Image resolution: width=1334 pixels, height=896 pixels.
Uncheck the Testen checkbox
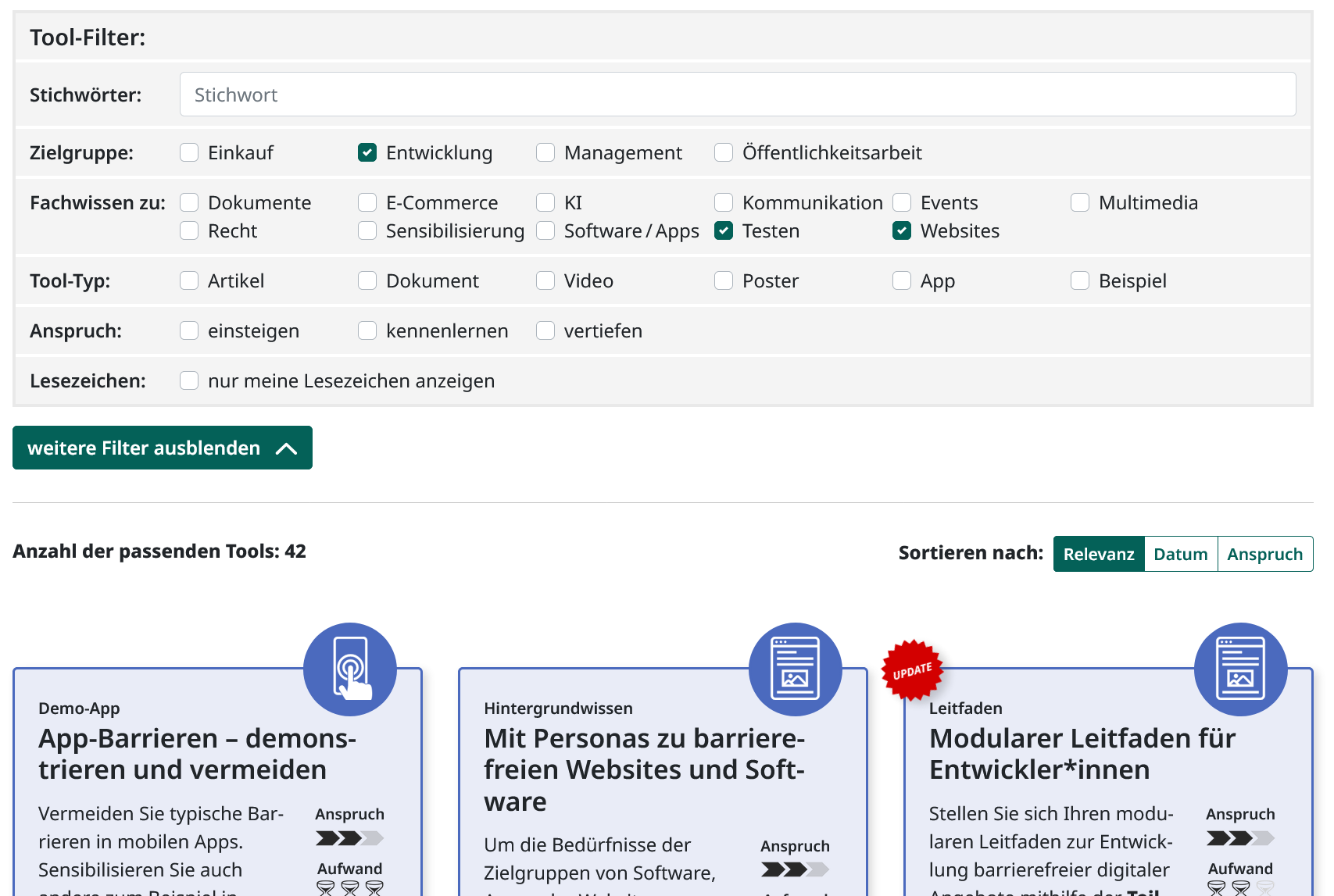pos(724,230)
